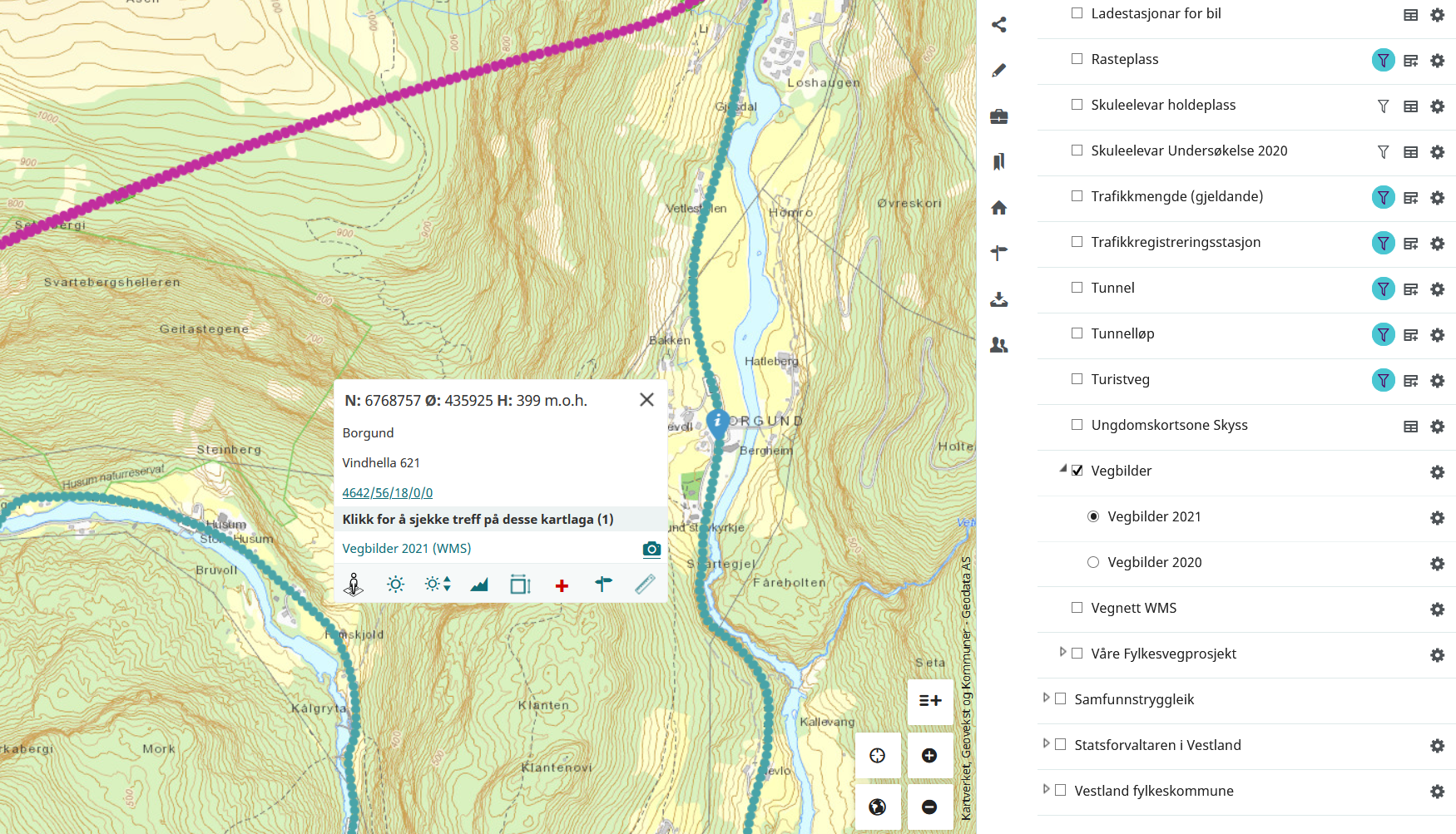Click the Vegbilder 2021 (WMS) result link
The image size is (1456, 834).
[x=406, y=549]
